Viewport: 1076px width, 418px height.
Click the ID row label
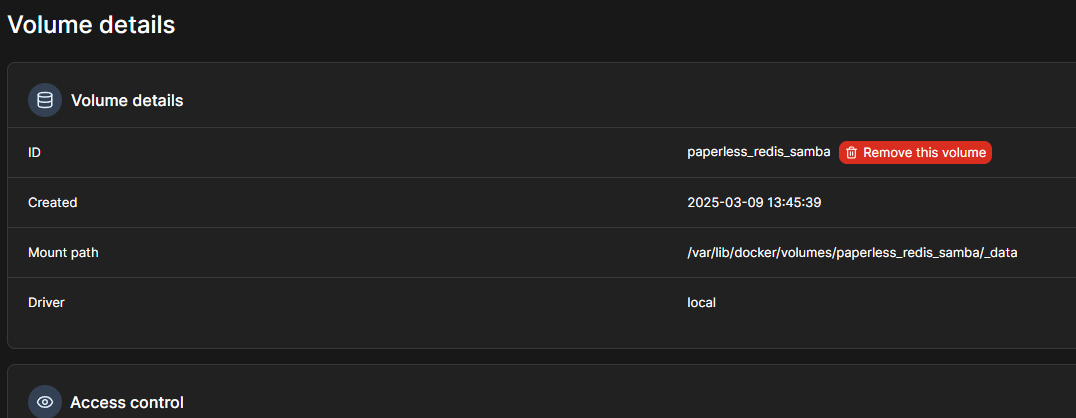pyautogui.click(x=34, y=152)
